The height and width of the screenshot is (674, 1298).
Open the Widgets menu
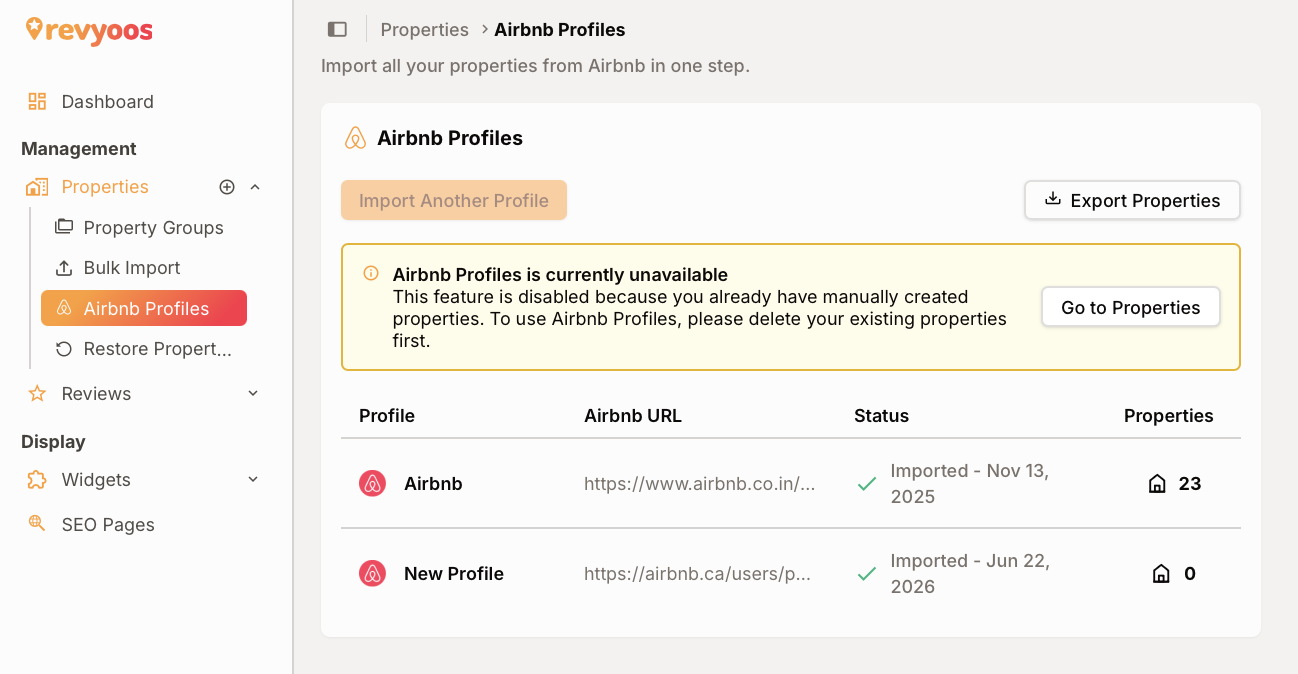pos(96,479)
